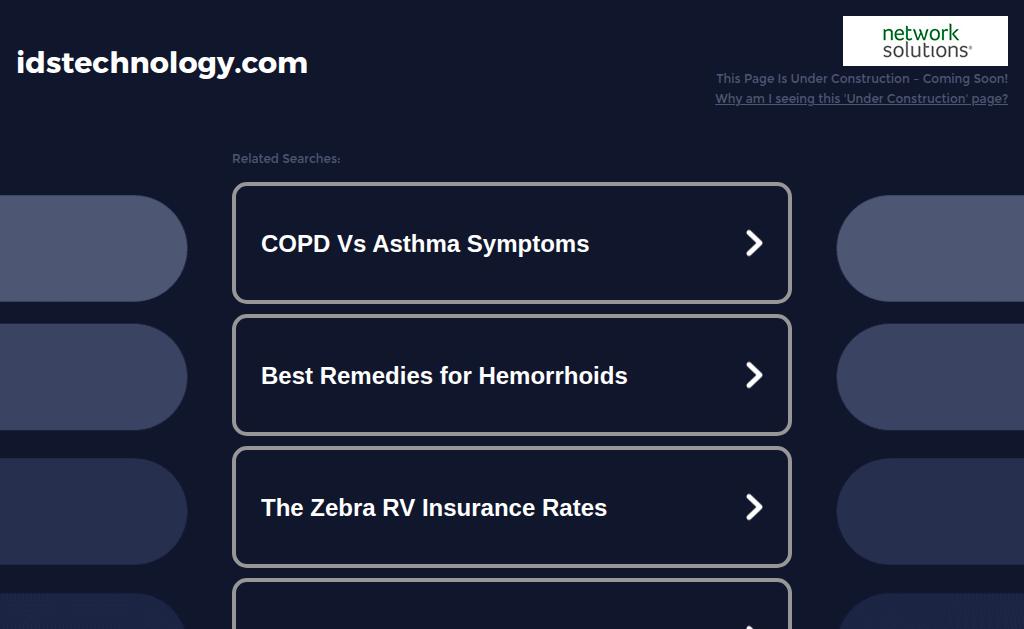Click chevron arrow beside COPD Vs Asthma Symptoms

coord(754,243)
